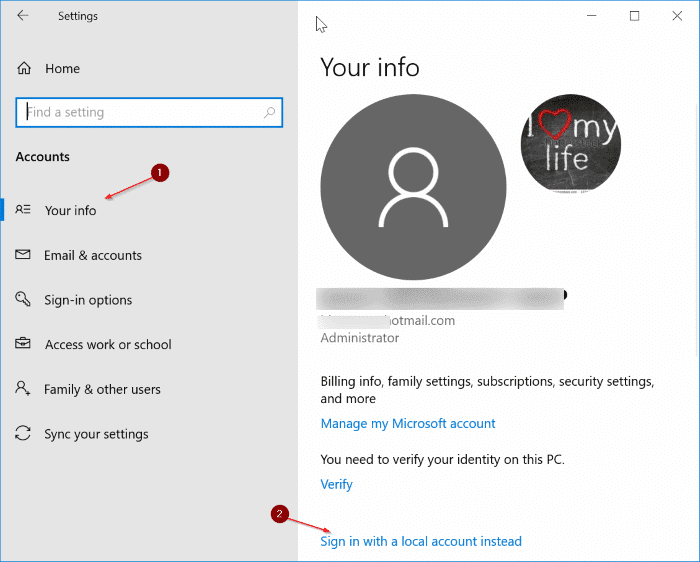Open Sync your settings
Viewport: 700px width, 562px height.
coord(96,434)
